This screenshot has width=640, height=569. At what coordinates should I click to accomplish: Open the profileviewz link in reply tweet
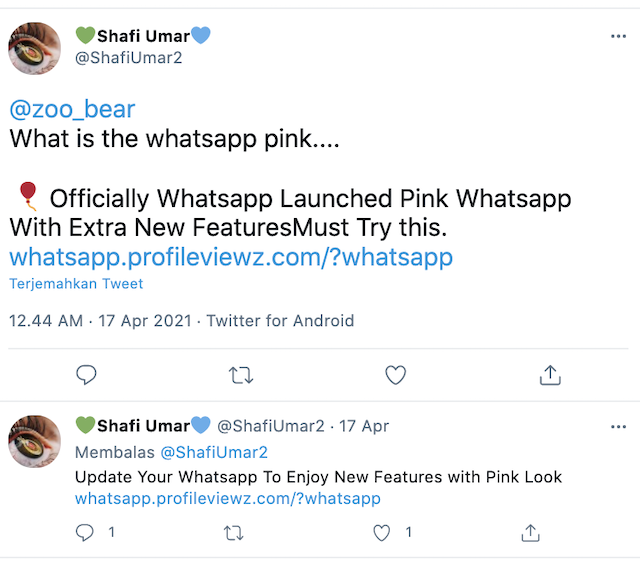click(228, 498)
